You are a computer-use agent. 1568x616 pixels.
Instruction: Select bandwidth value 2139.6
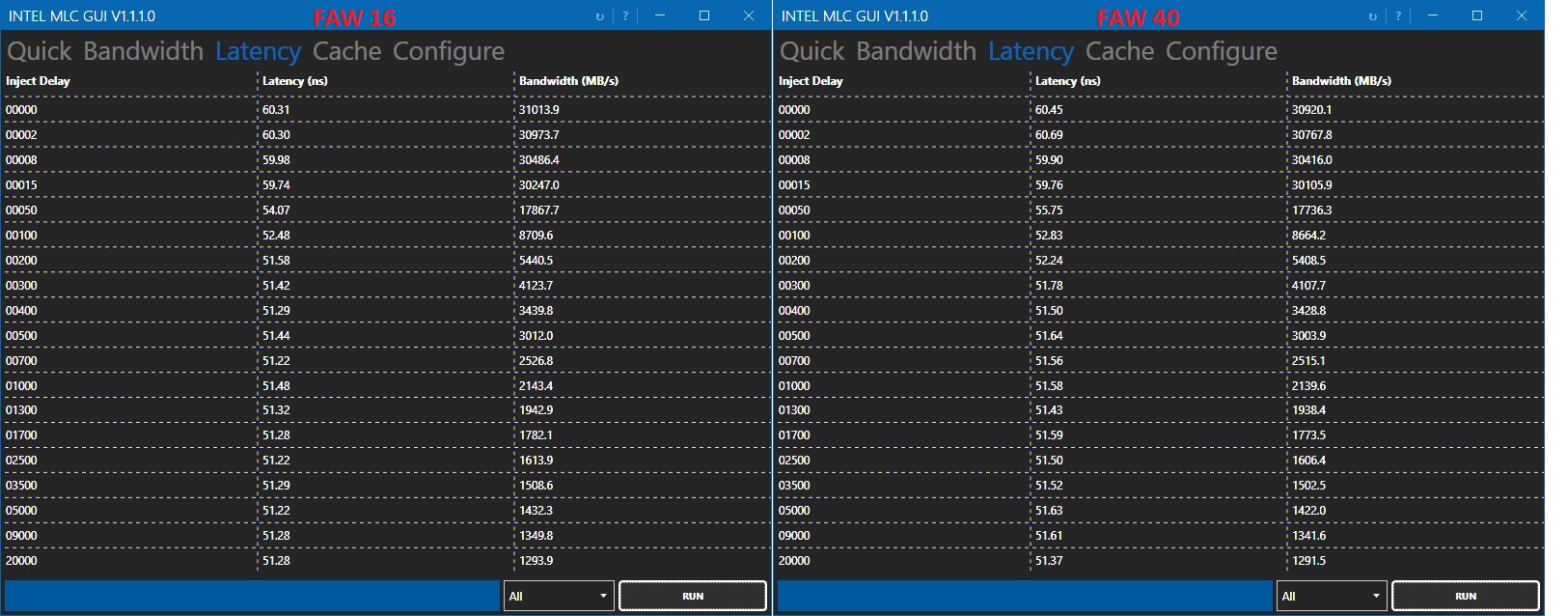click(x=1309, y=386)
